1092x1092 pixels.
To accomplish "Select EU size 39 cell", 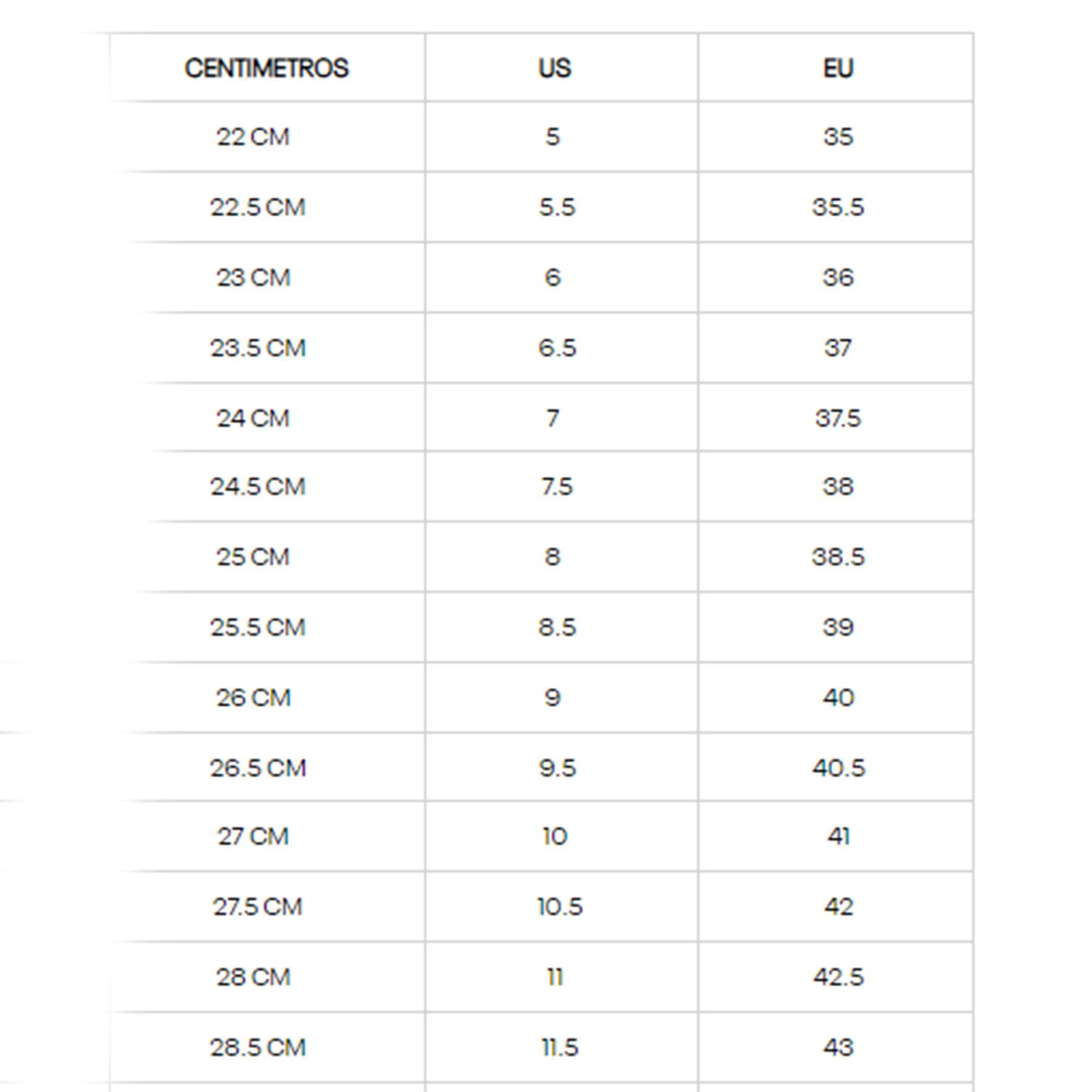I will coord(836,628).
